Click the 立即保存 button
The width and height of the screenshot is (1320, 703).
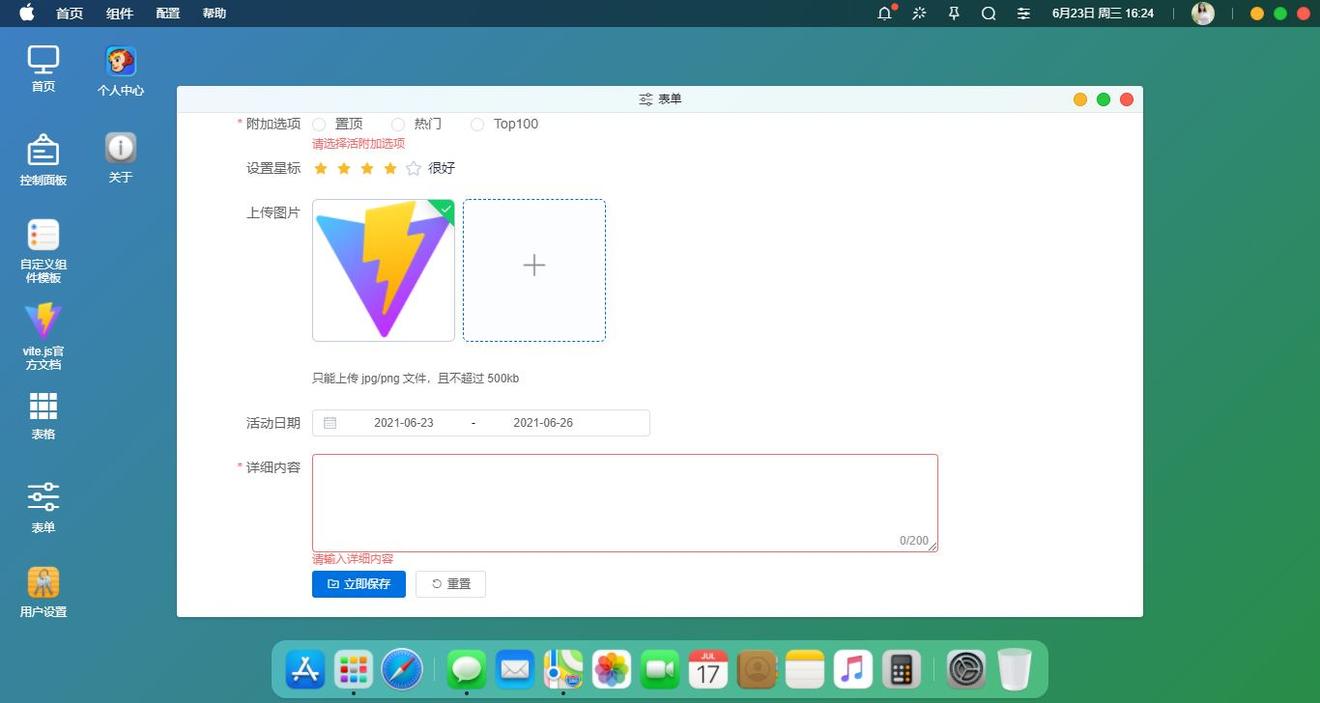(x=358, y=584)
